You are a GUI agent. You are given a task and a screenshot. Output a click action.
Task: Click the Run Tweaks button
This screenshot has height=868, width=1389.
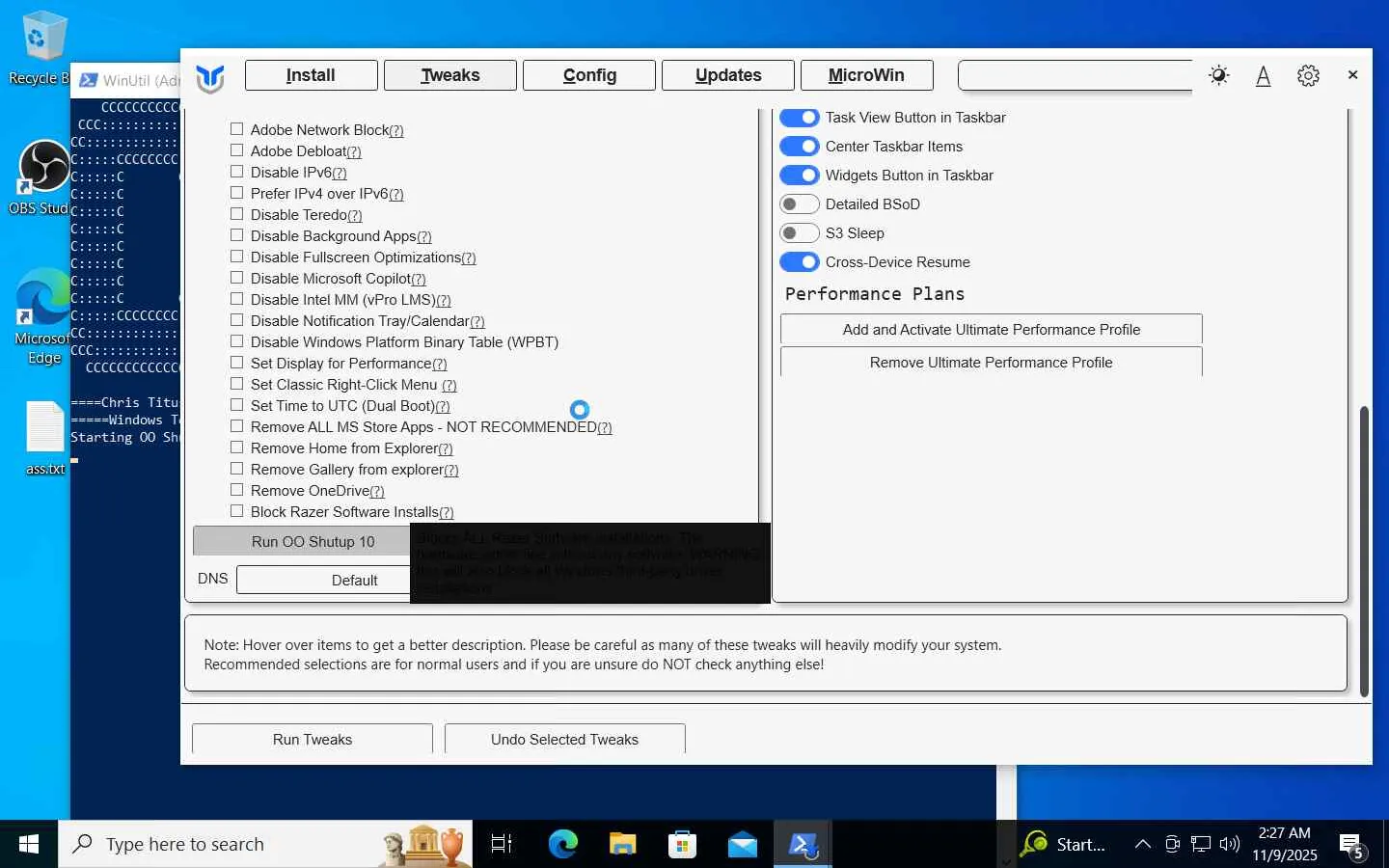(313, 739)
